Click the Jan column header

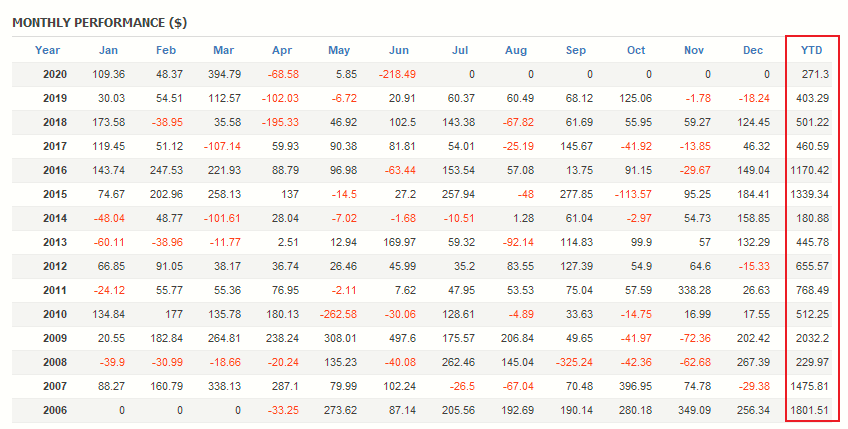coord(110,50)
